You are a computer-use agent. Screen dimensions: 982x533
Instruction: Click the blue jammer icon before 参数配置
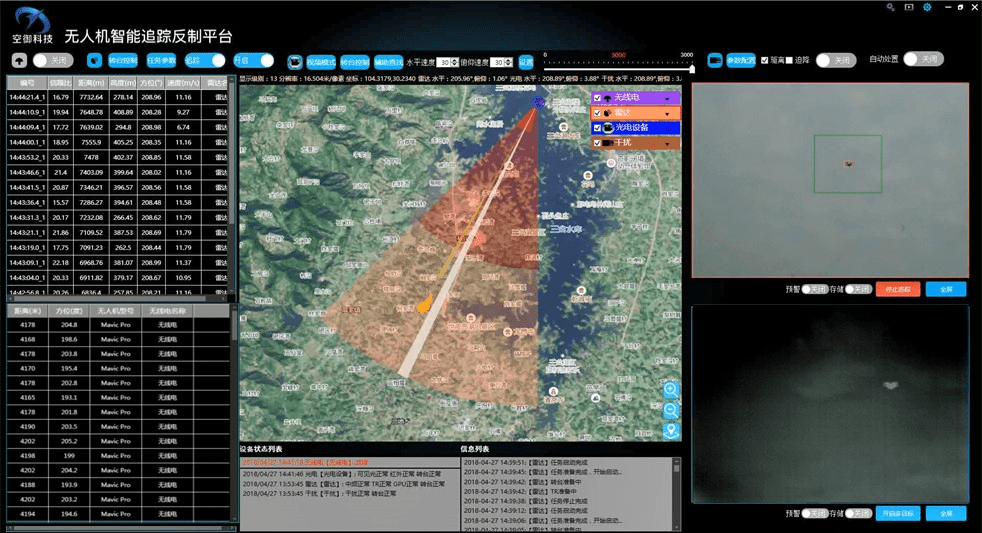(715, 60)
